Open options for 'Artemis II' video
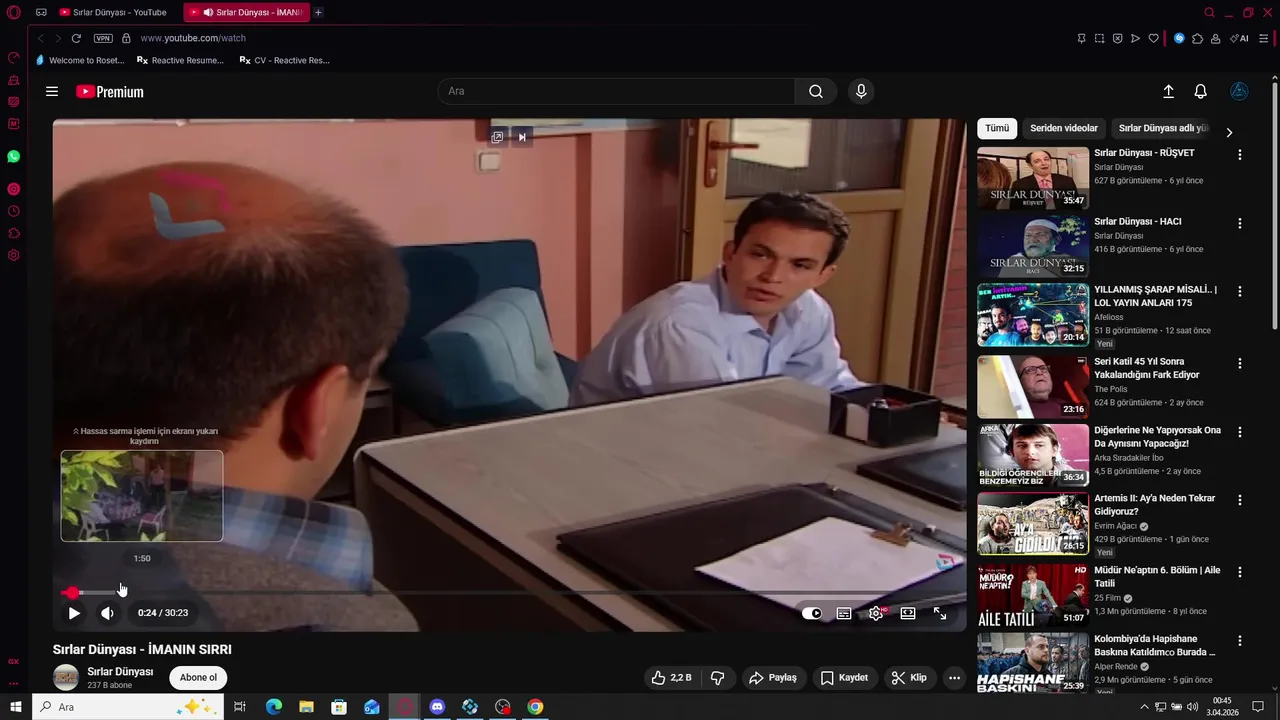Image resolution: width=1280 pixels, height=720 pixels. [1240, 500]
